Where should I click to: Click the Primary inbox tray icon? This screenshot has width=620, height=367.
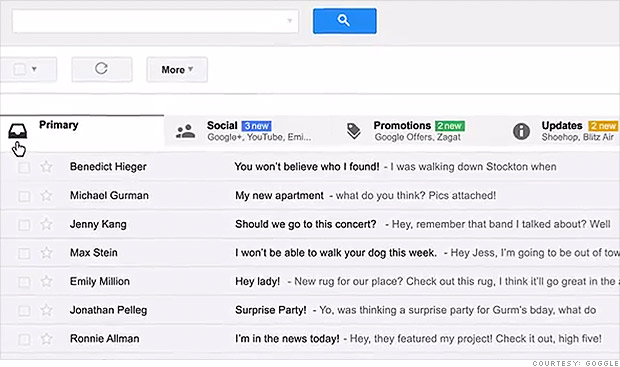(18, 131)
